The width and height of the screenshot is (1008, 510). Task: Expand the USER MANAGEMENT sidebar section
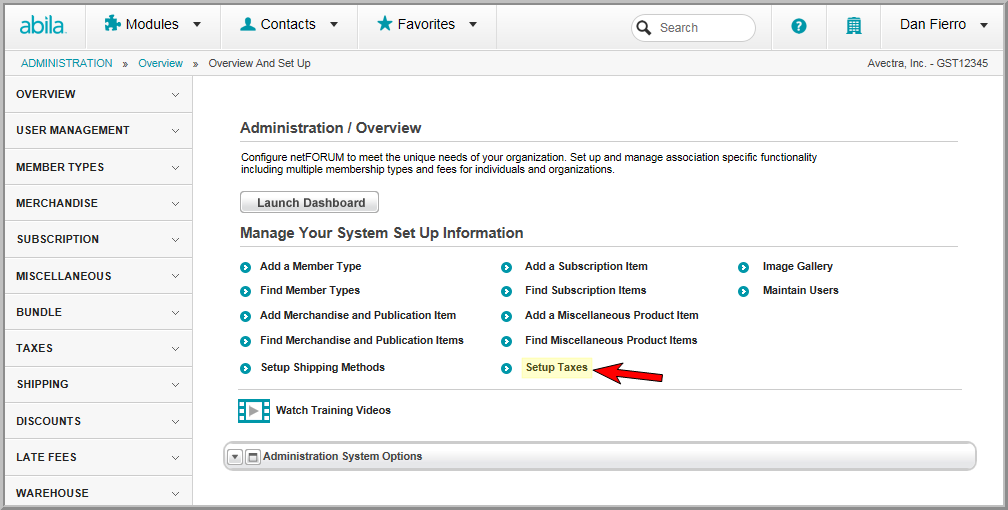(98, 131)
